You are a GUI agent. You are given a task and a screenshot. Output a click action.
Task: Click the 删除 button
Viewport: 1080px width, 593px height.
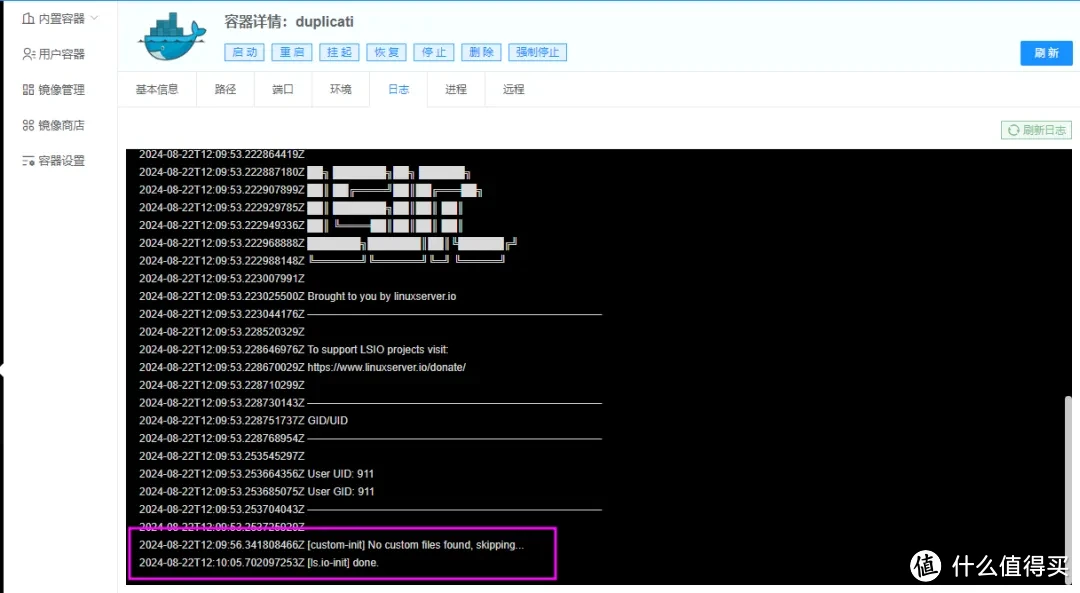481,52
